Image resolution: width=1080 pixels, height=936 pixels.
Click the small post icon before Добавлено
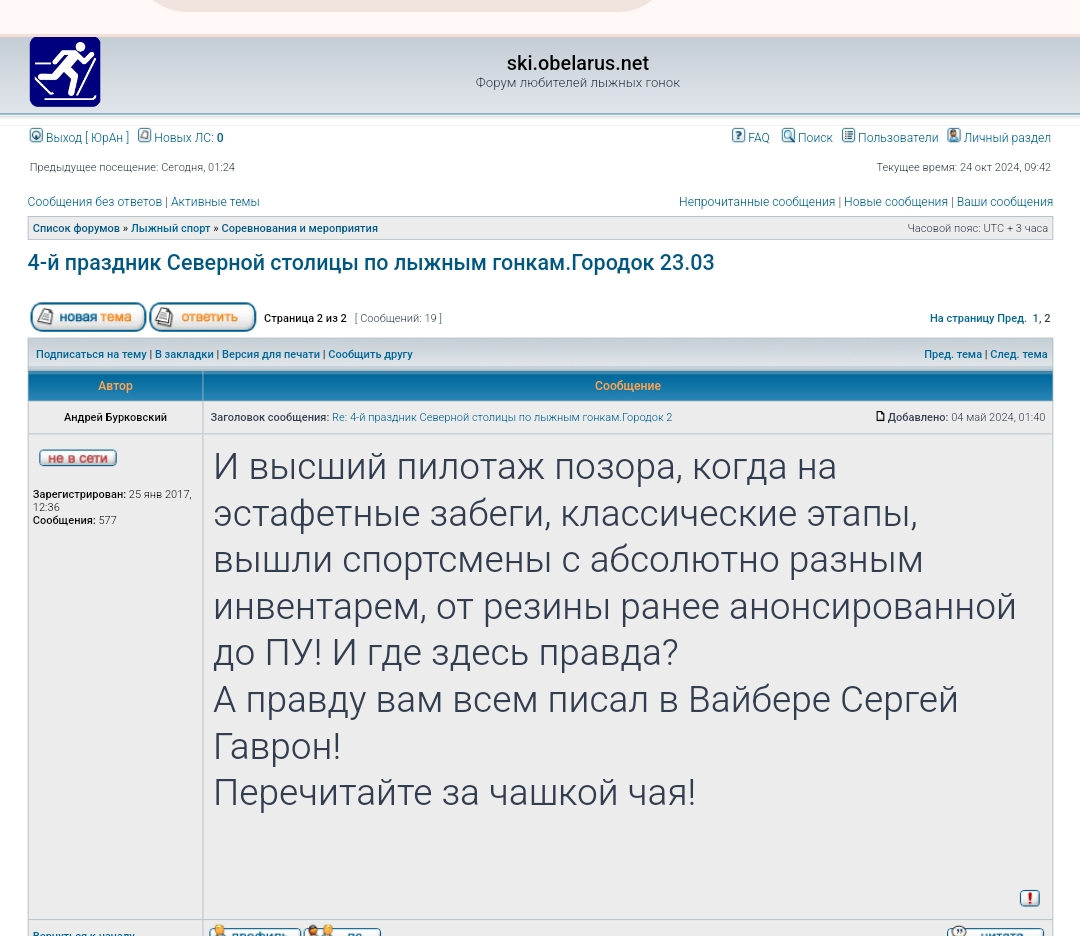[880, 417]
